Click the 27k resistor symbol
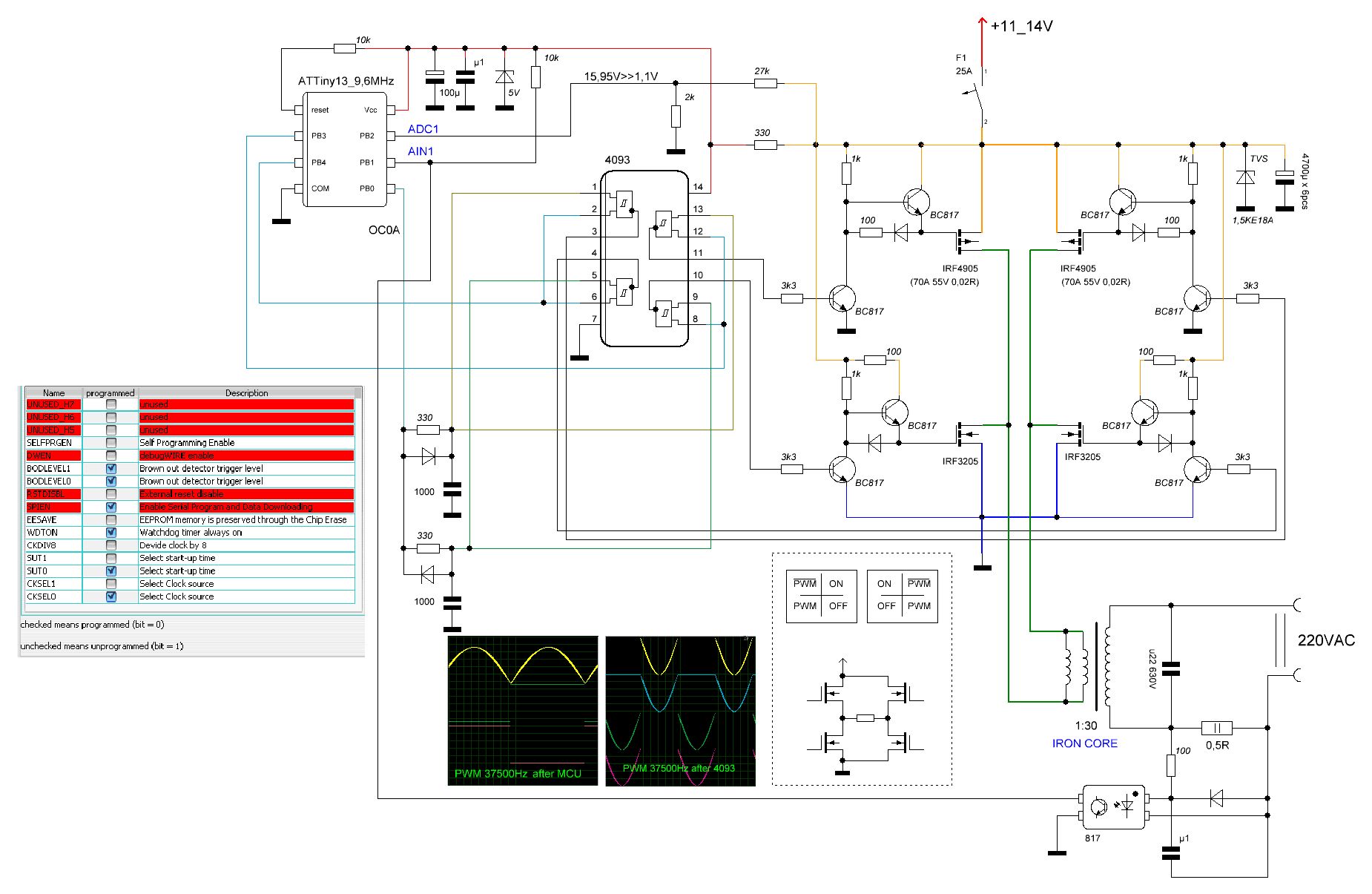This screenshot has width=1372, height=894. pyautogui.click(x=765, y=84)
